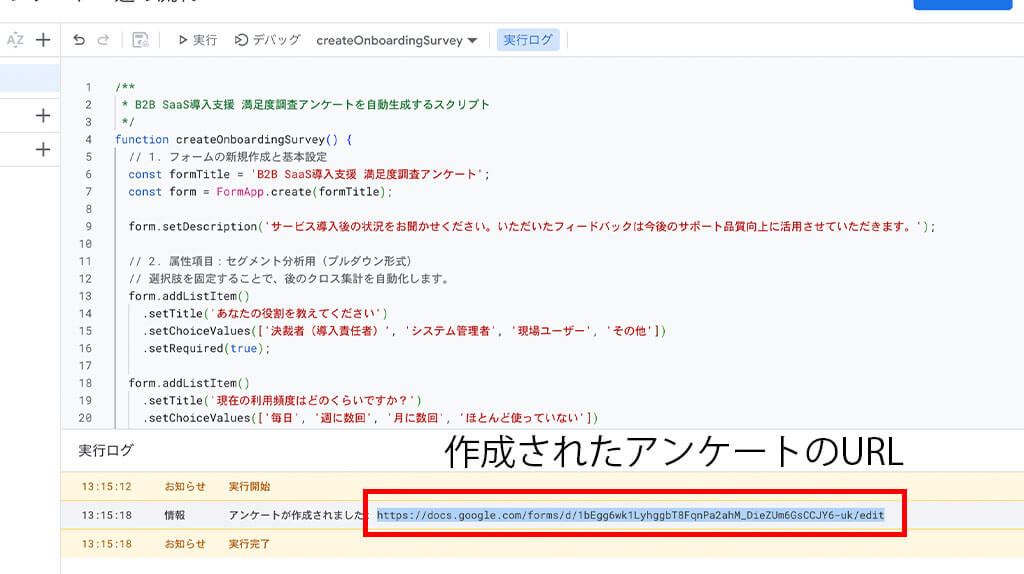Start debugging with デバッグ button
The width and height of the screenshot is (1024, 574).
[268, 40]
